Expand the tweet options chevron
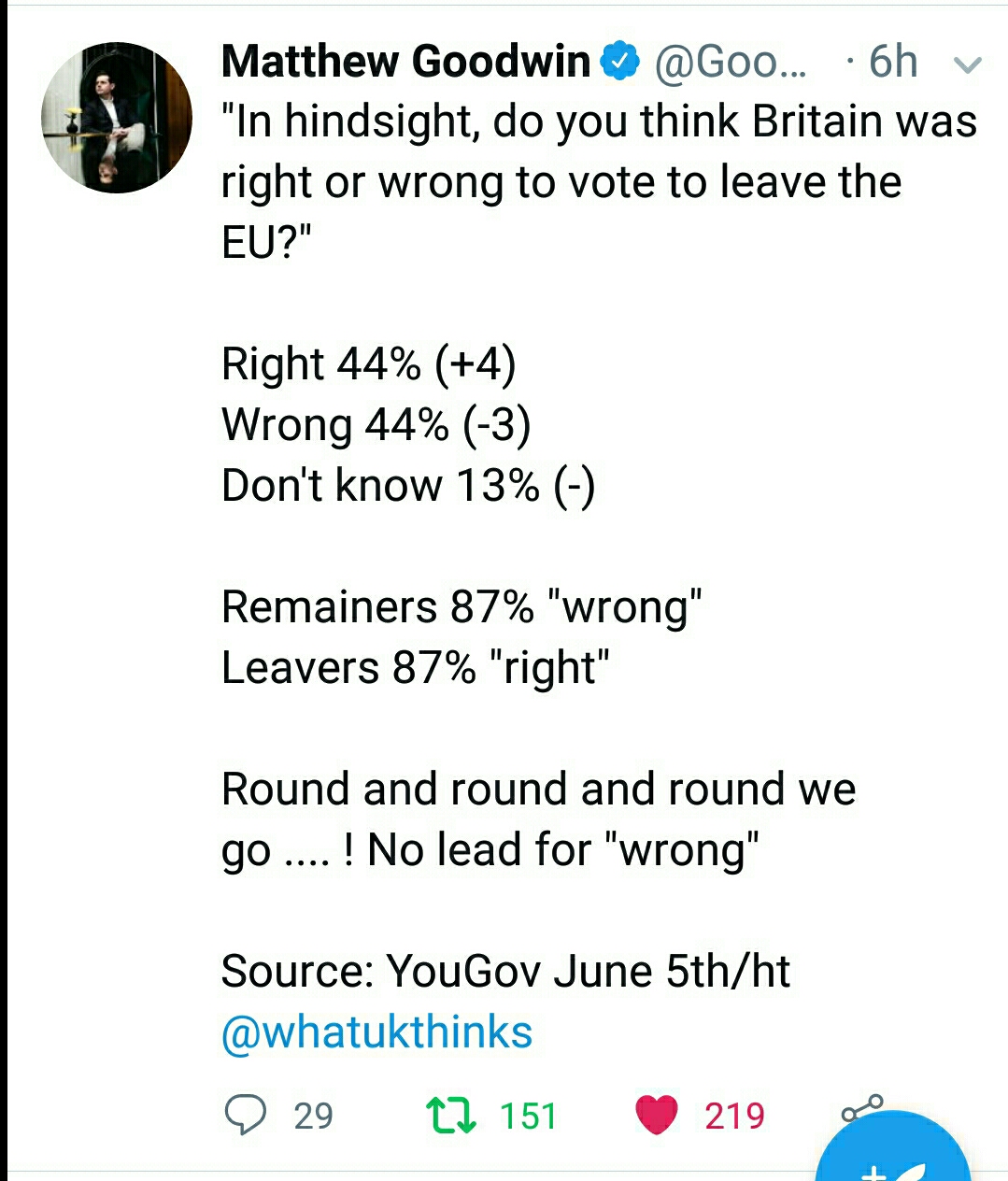 pyautogui.click(x=967, y=64)
